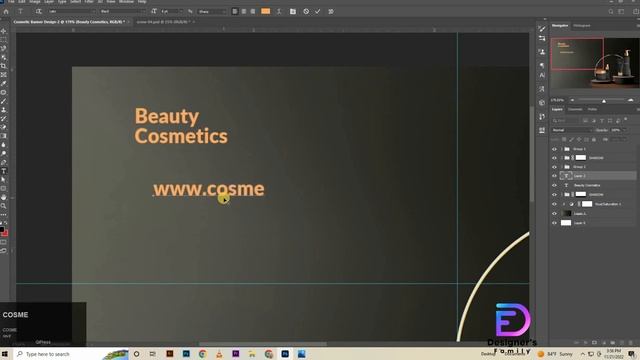Select the Clone Stamp tool

pyautogui.click(x=3, y=110)
